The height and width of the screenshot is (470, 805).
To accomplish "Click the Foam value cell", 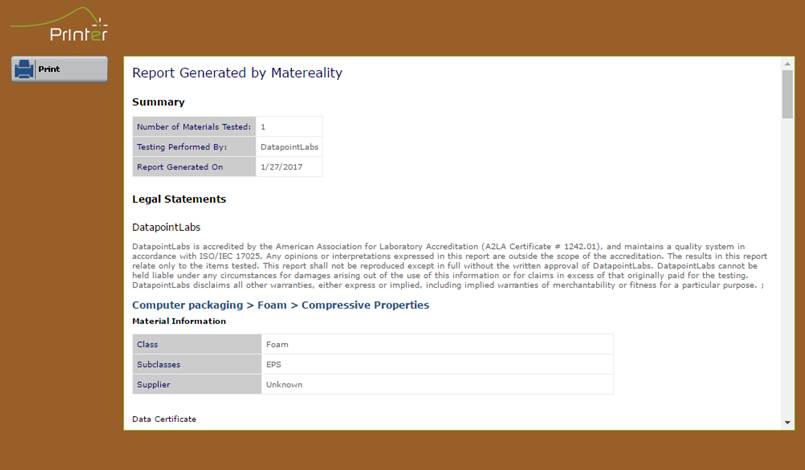I will tap(437, 344).
